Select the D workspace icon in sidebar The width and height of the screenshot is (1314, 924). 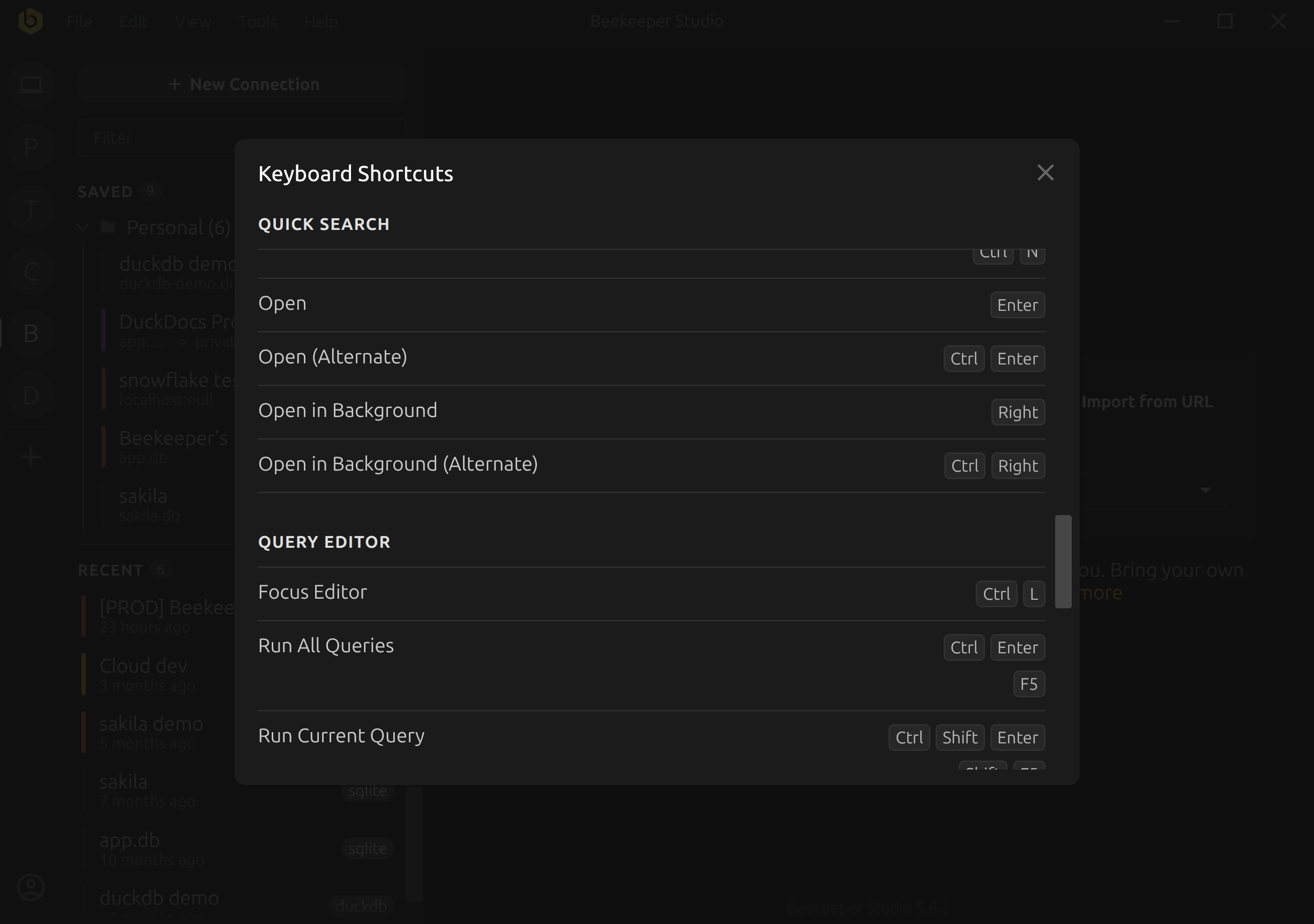(x=30, y=394)
